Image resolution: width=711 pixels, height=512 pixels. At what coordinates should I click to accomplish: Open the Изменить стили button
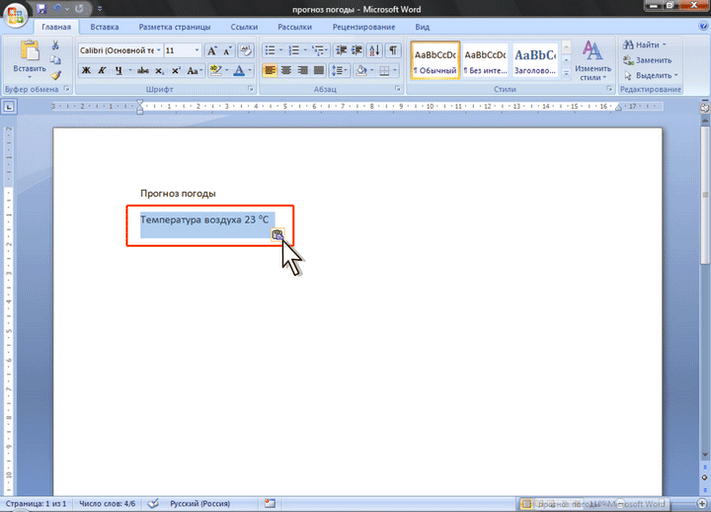593,61
